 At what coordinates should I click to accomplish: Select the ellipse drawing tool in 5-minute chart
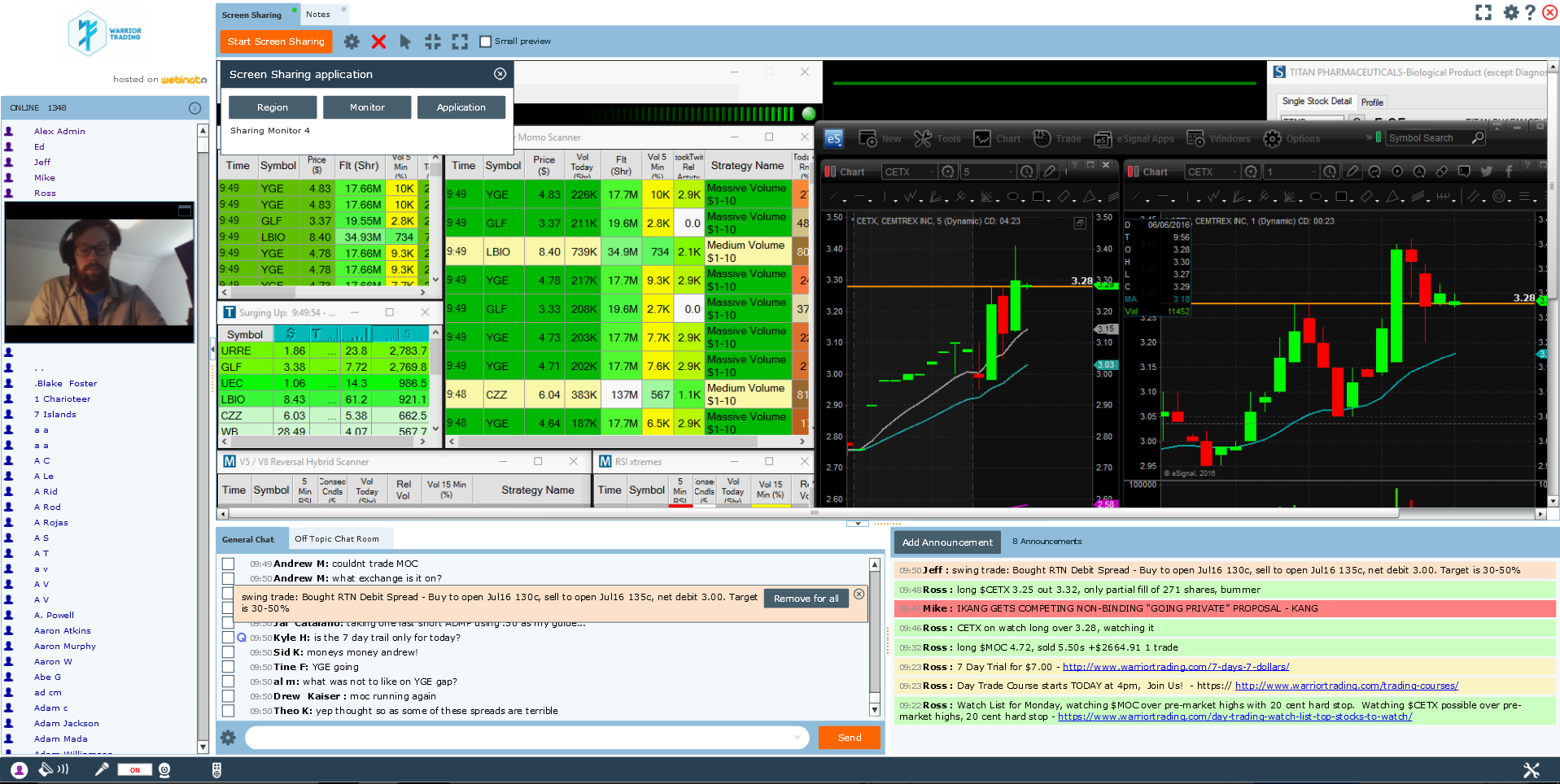pyautogui.click(x=1012, y=197)
